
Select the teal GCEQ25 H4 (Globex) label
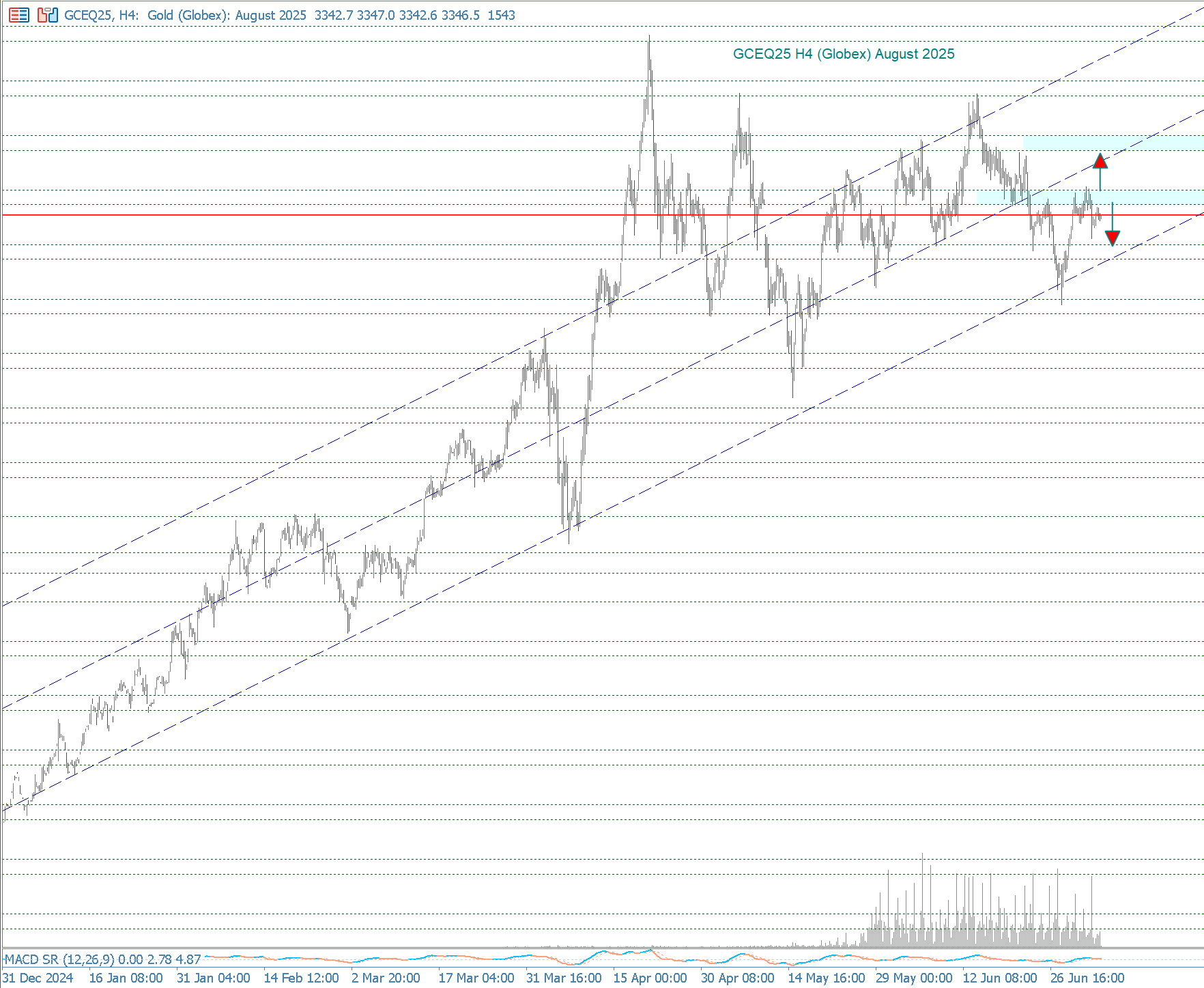(843, 54)
